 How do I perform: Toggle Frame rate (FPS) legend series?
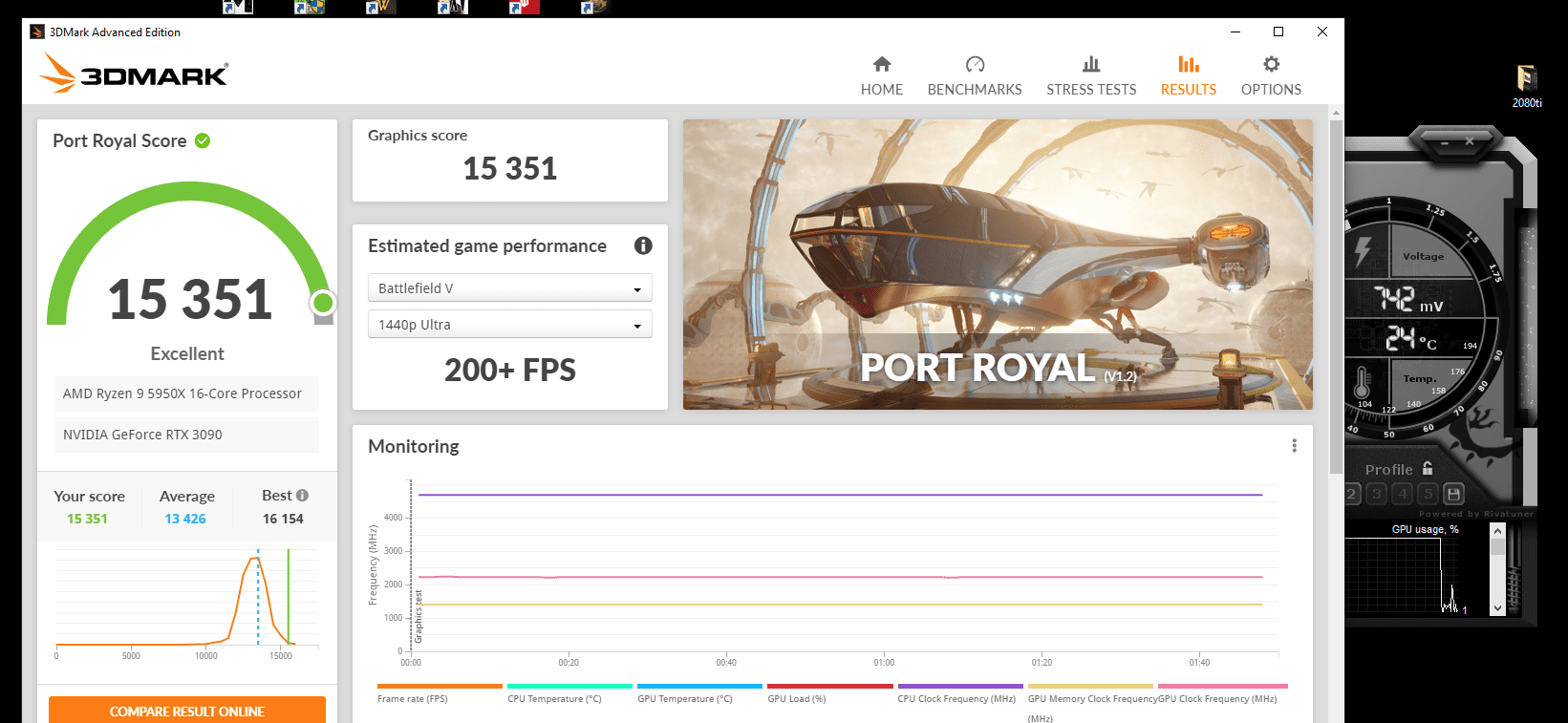click(440, 692)
